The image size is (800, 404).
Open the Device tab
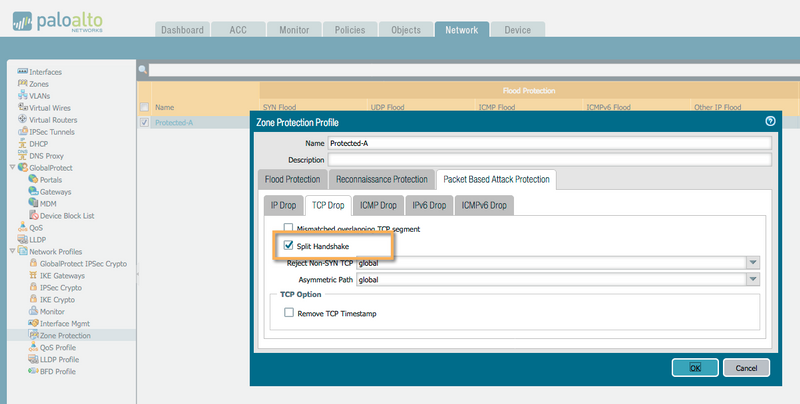(517, 30)
